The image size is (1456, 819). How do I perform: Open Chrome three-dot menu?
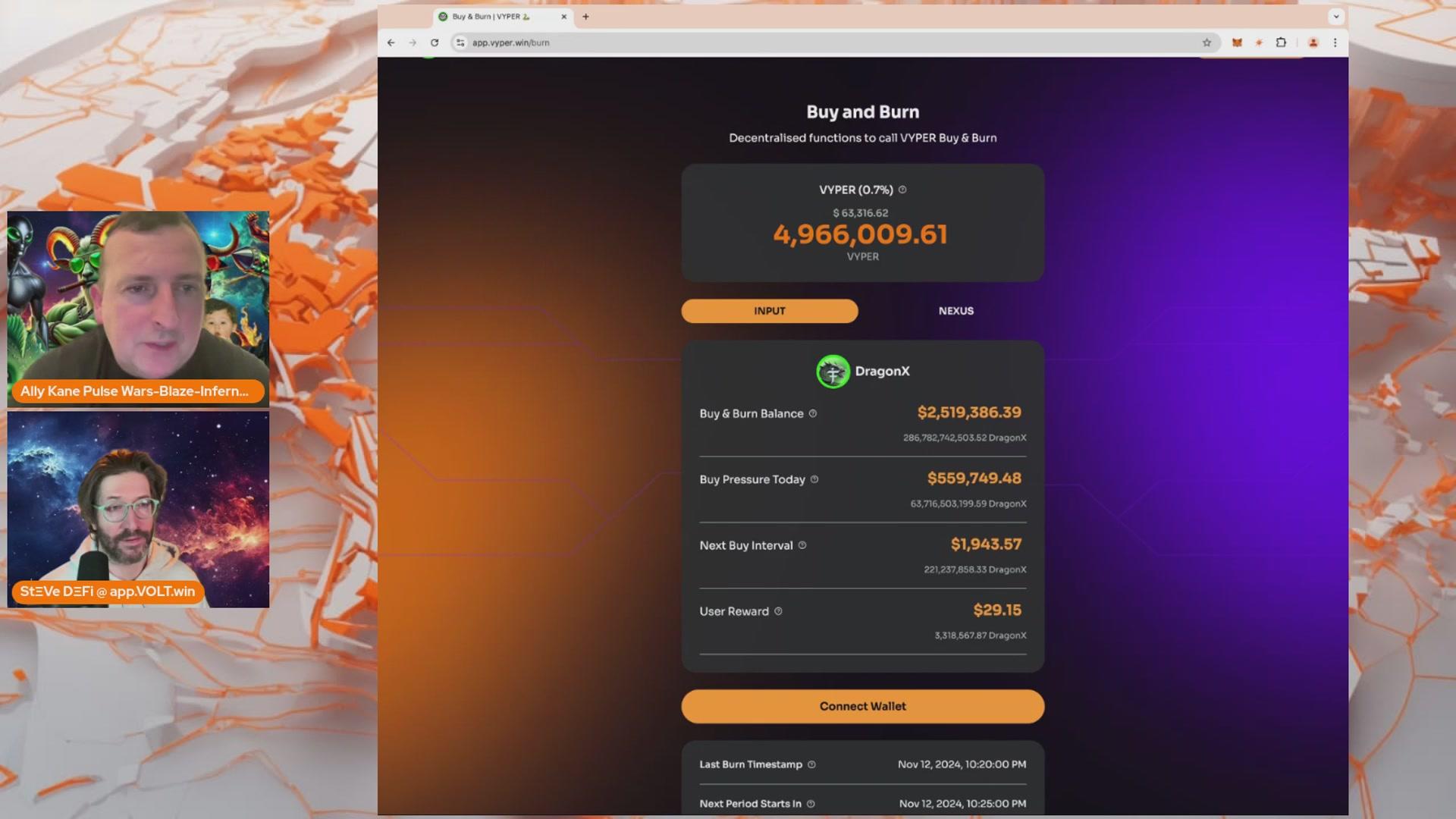[x=1335, y=42]
